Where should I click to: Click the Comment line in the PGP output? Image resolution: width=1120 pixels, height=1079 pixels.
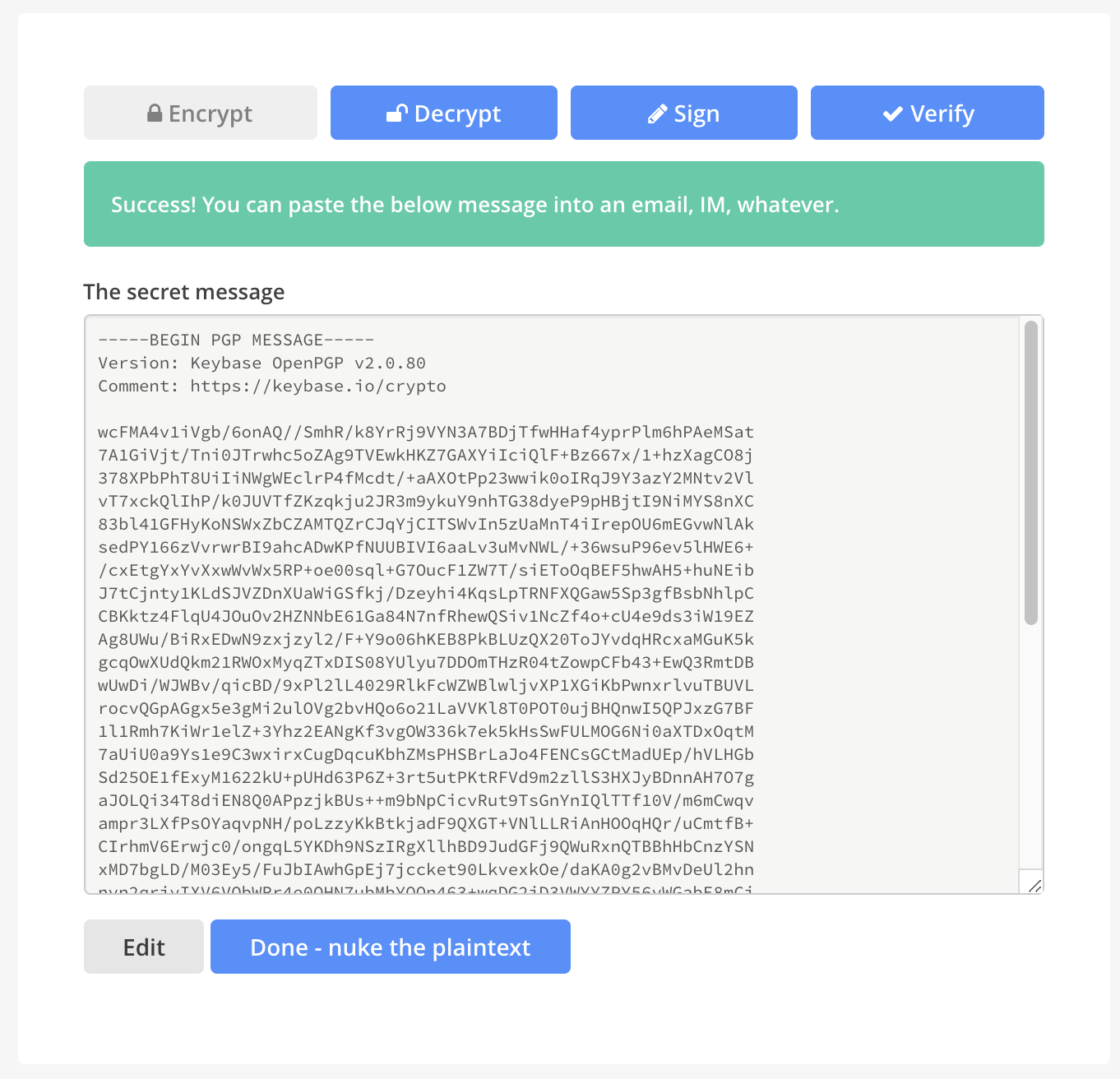pyautogui.click(x=271, y=386)
